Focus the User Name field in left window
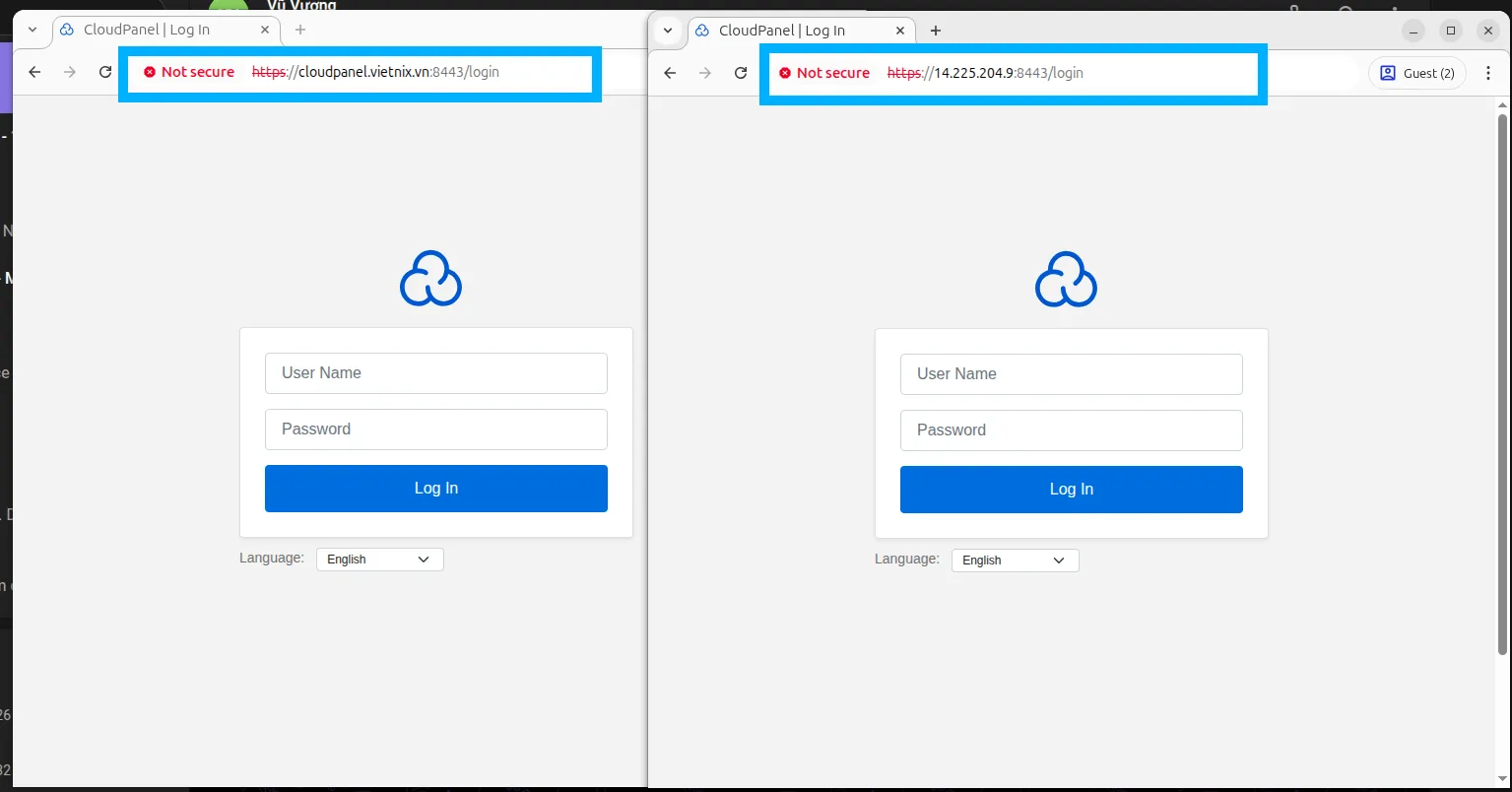This screenshot has width=1512, height=792. pos(436,373)
